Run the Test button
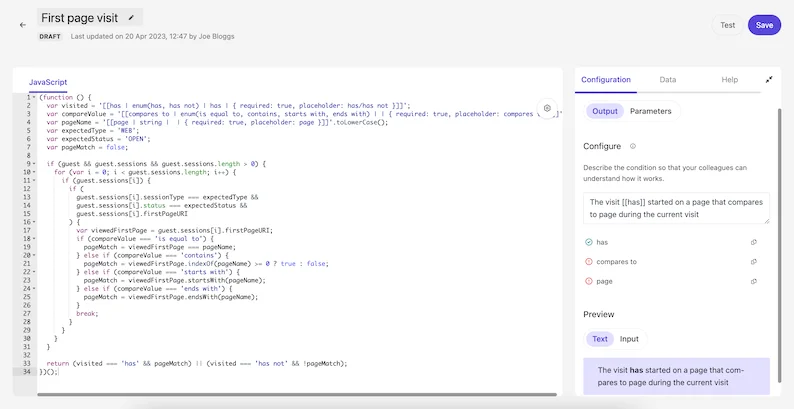The width and height of the screenshot is (794, 409). click(728, 25)
